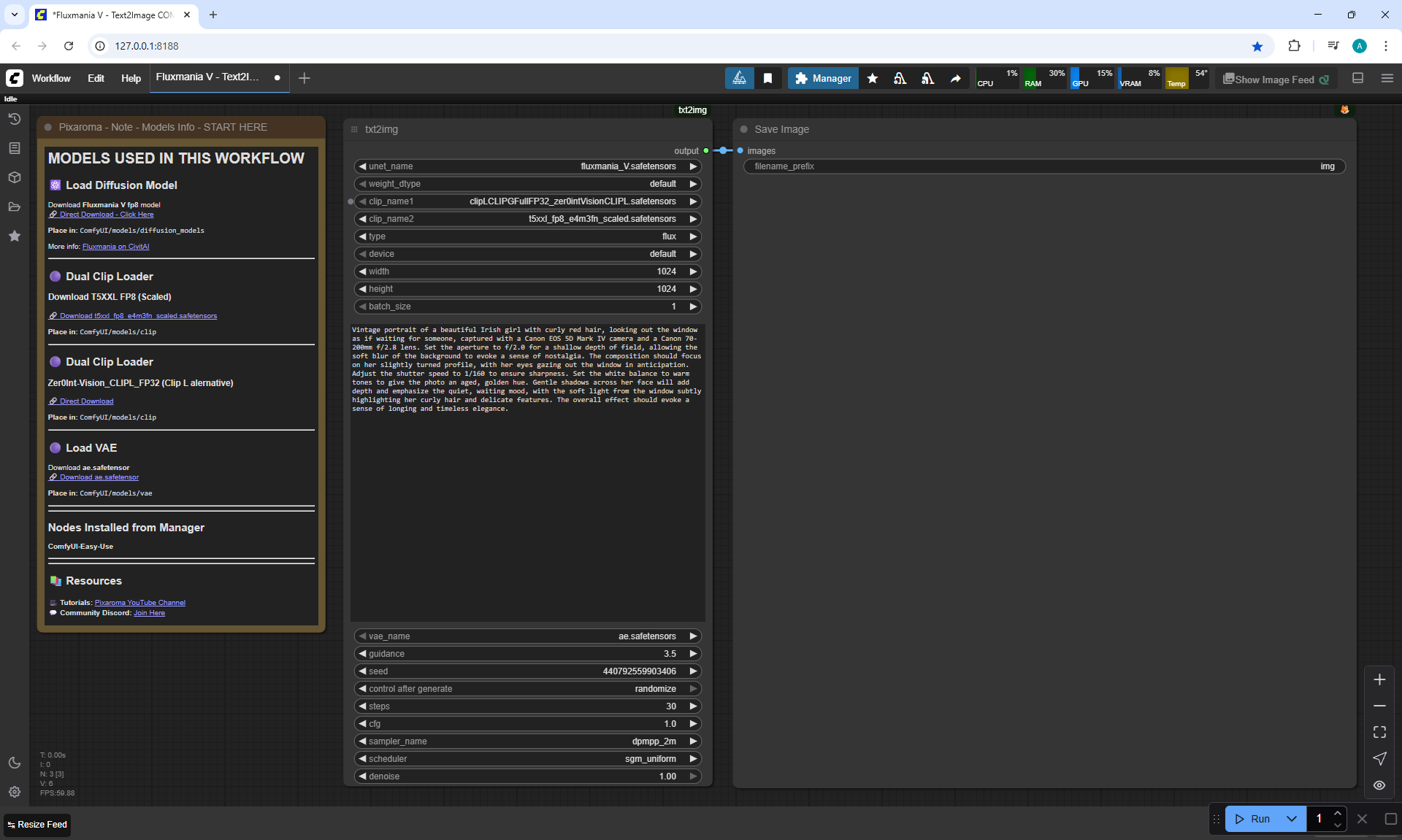This screenshot has width=1402, height=840.
Task: Click the filename_prefix input field
Action: tap(1043, 166)
